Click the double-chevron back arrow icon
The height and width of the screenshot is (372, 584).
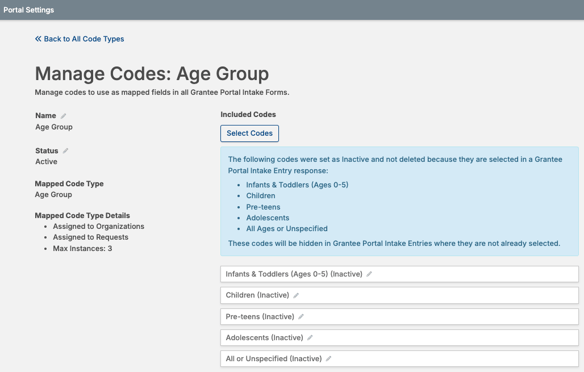pyautogui.click(x=38, y=39)
